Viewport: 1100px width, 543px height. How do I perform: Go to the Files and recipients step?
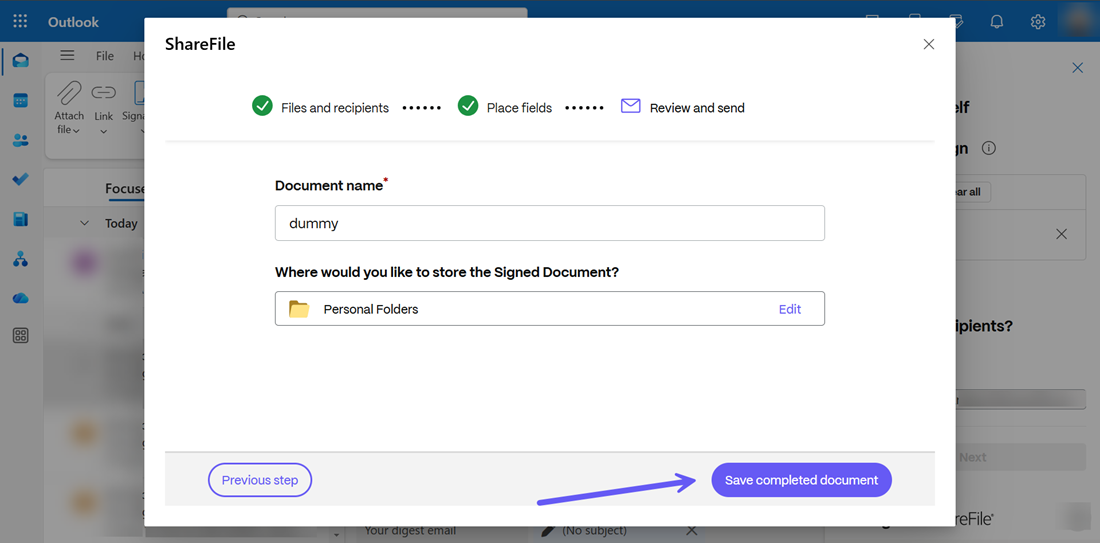[x=335, y=108]
